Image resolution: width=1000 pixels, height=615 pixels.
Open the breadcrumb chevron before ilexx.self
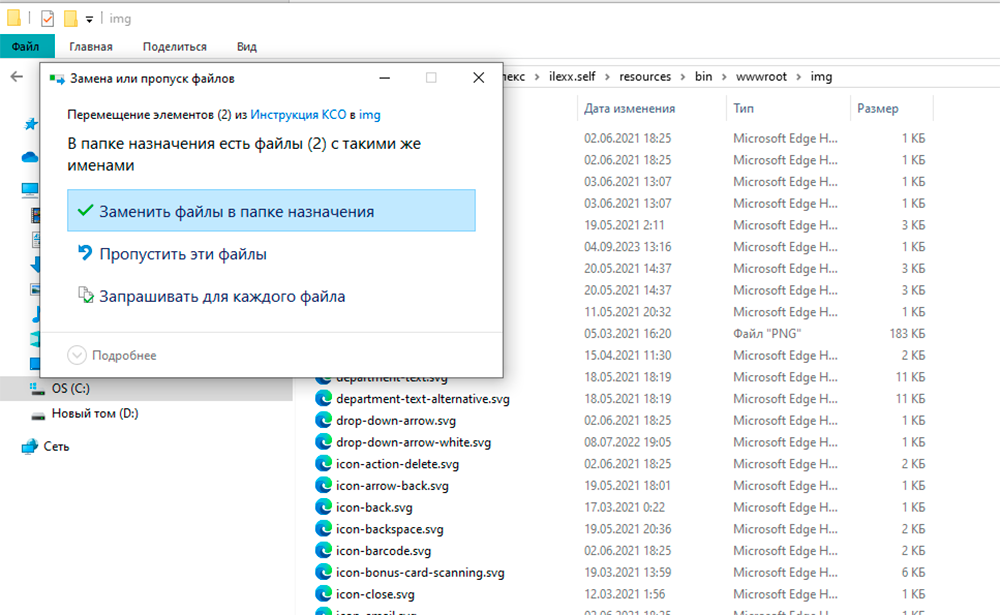point(537,77)
